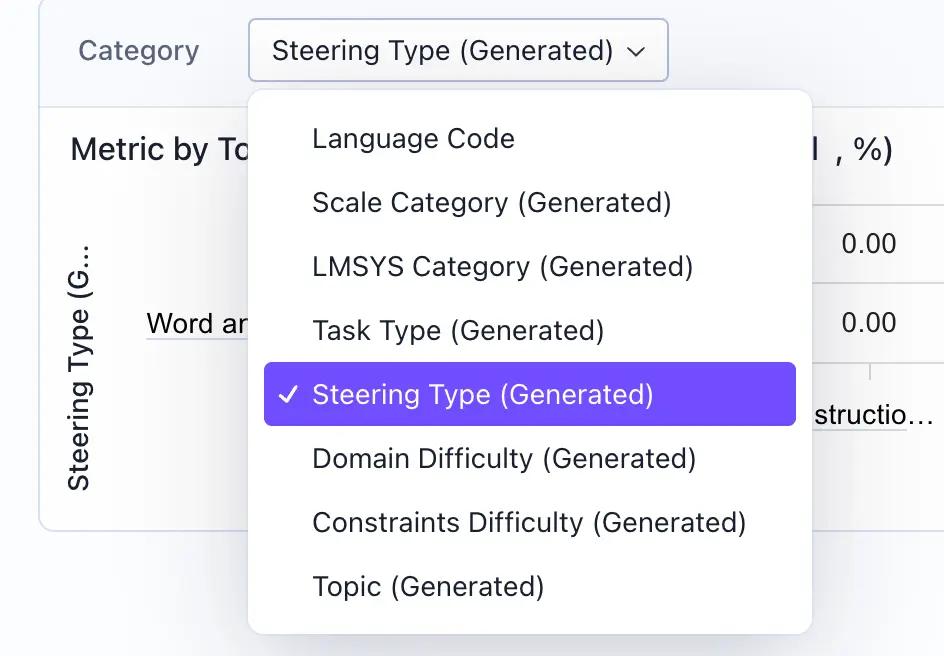Choose Scale Category (Generated) option
The width and height of the screenshot is (944, 656).
pyautogui.click(x=491, y=203)
